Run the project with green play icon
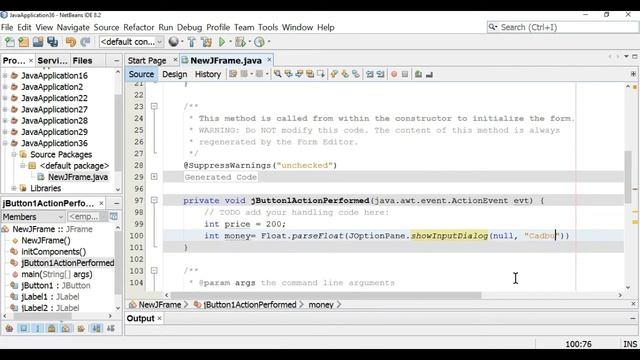 tap(222, 42)
